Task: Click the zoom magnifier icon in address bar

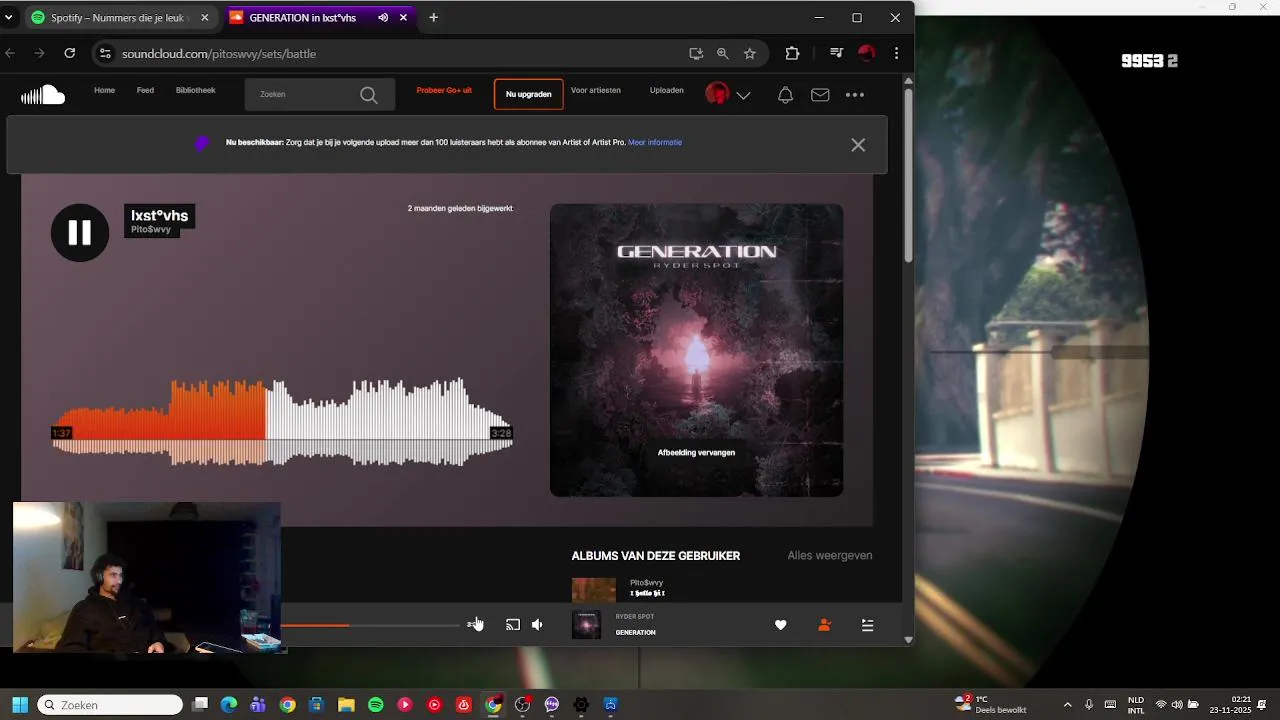Action: [723, 53]
